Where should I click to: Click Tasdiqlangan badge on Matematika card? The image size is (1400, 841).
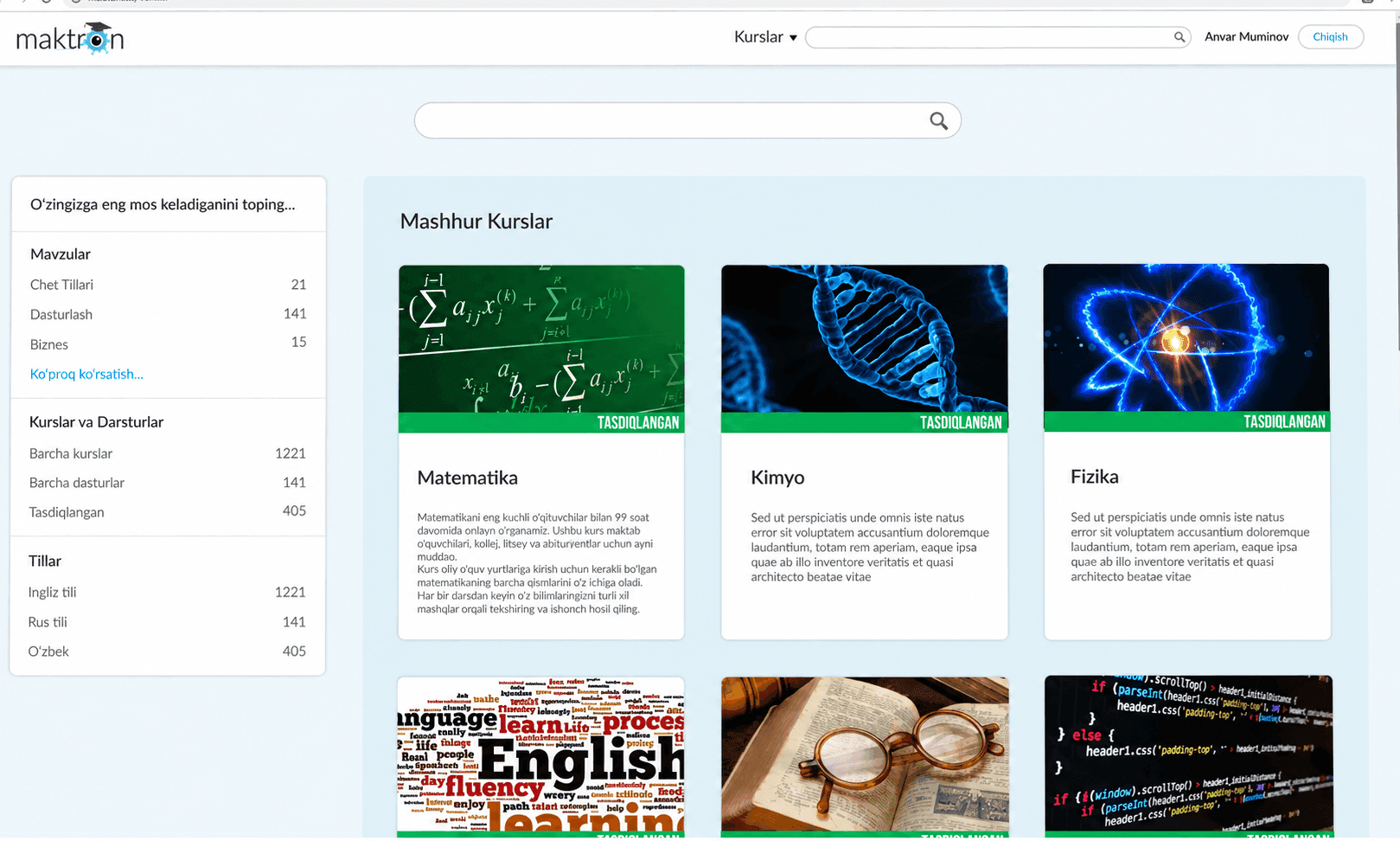(x=638, y=423)
